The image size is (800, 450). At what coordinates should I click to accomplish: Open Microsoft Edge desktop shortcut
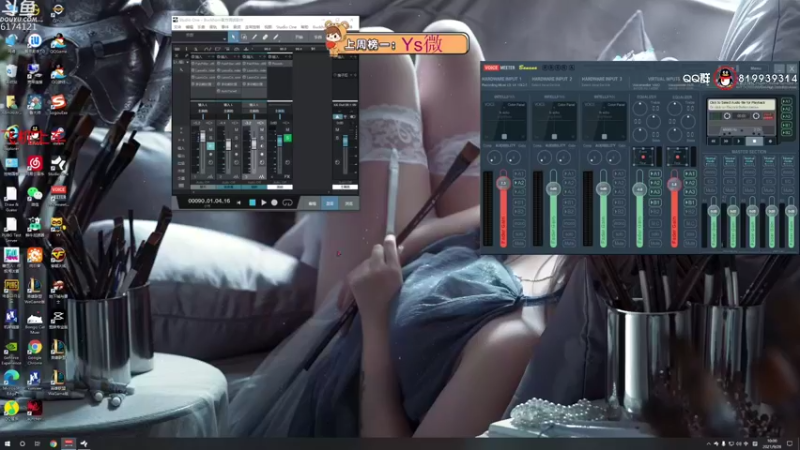pos(11,382)
